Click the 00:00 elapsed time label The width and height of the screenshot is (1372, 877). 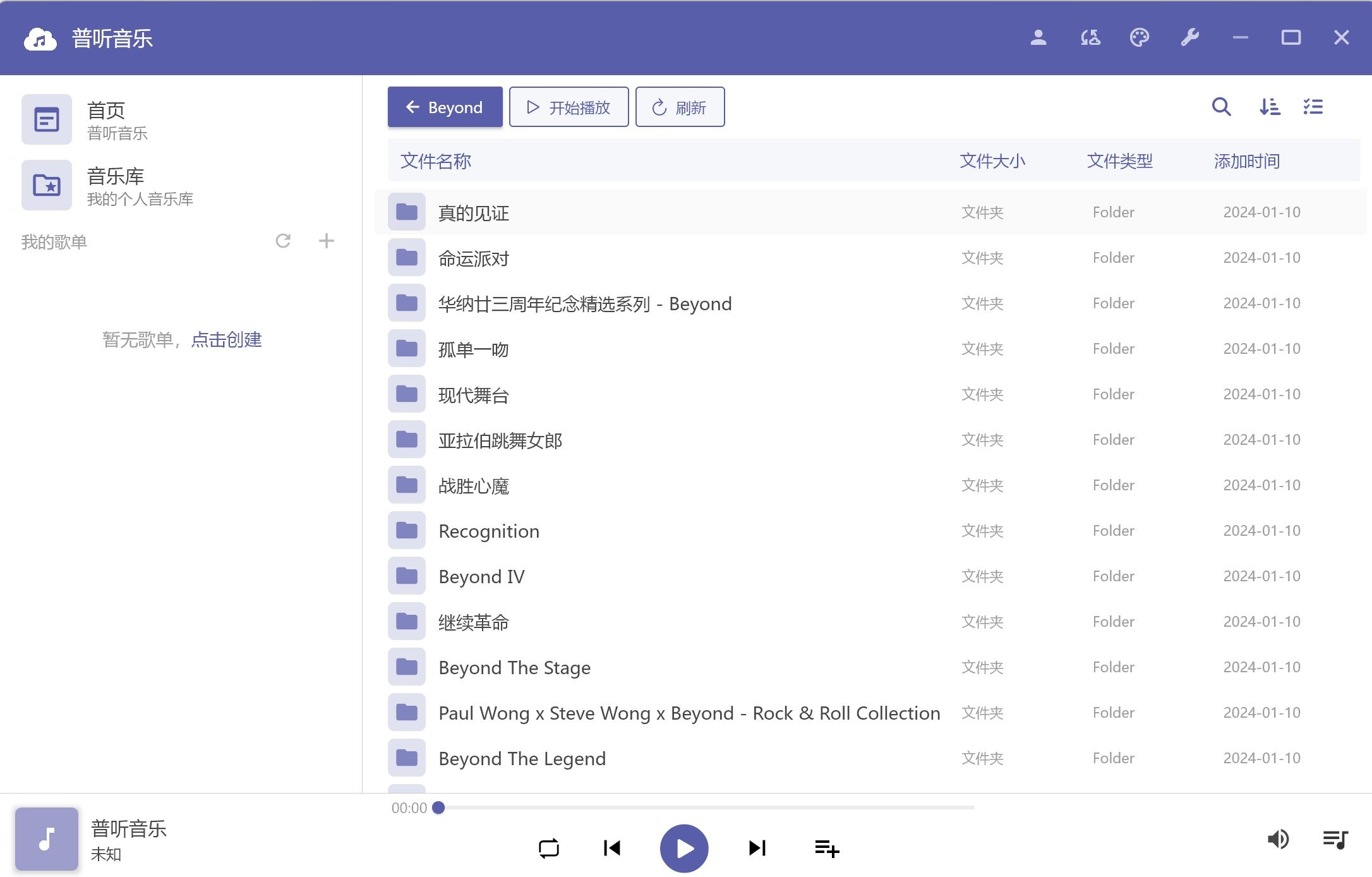coord(409,808)
